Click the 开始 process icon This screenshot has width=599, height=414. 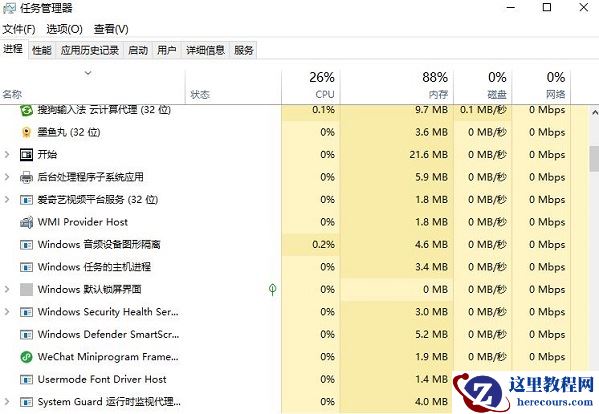(26, 155)
